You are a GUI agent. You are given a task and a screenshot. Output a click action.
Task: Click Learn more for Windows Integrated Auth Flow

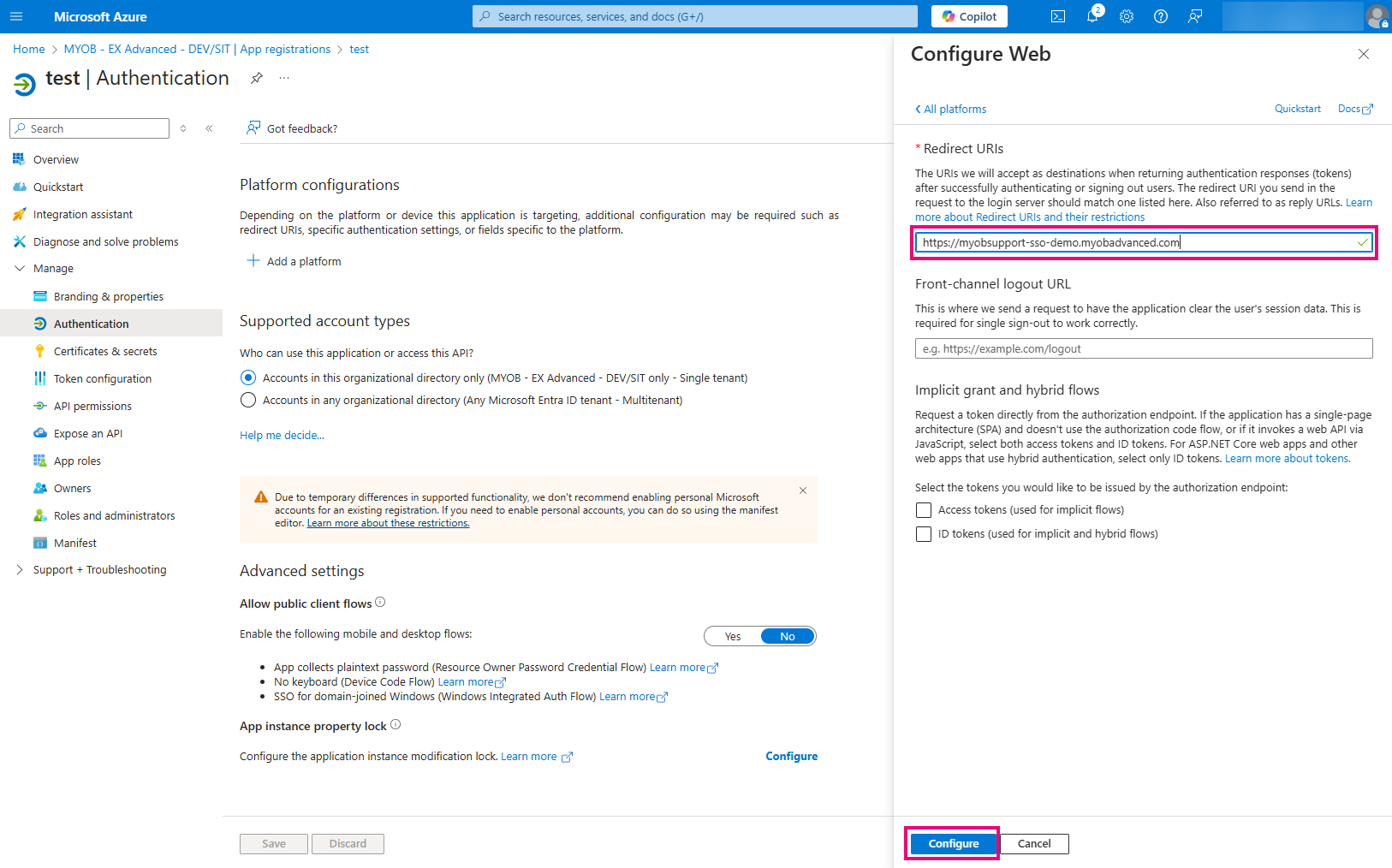click(634, 697)
